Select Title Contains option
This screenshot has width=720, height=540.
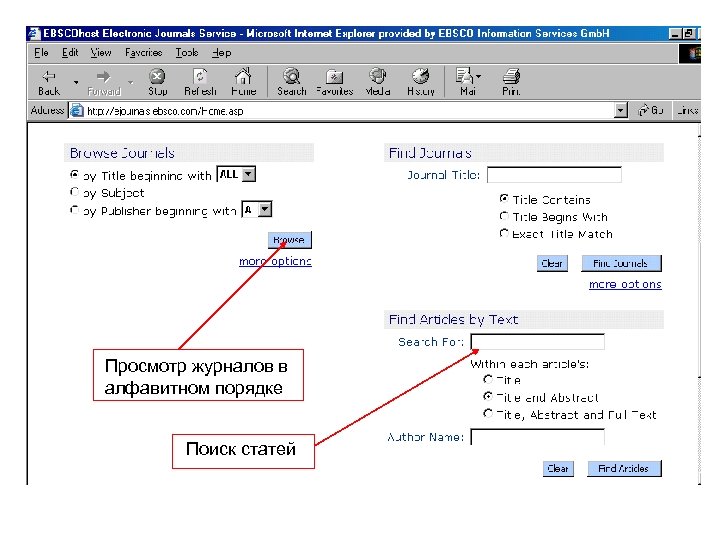(x=504, y=198)
